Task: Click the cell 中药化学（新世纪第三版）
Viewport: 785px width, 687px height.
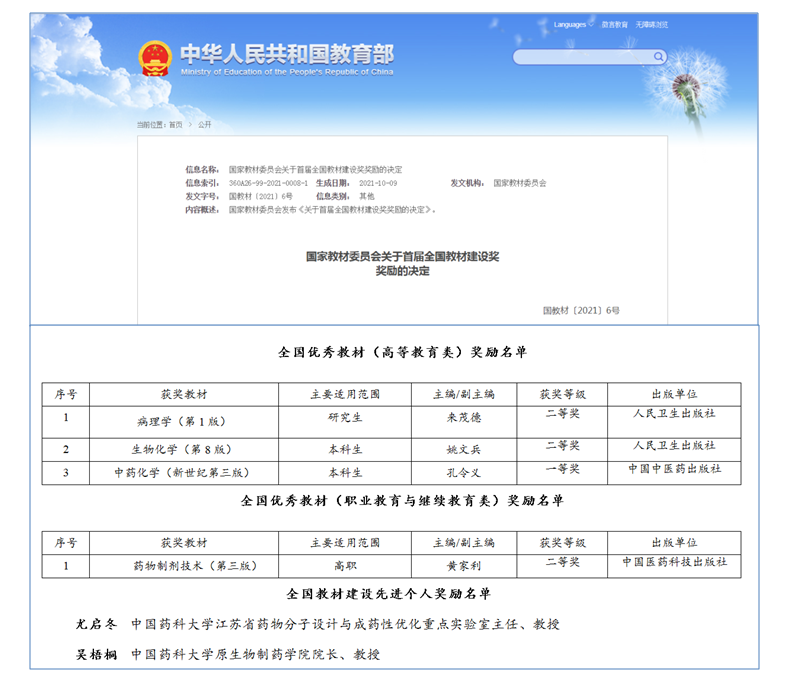Action: point(182,473)
